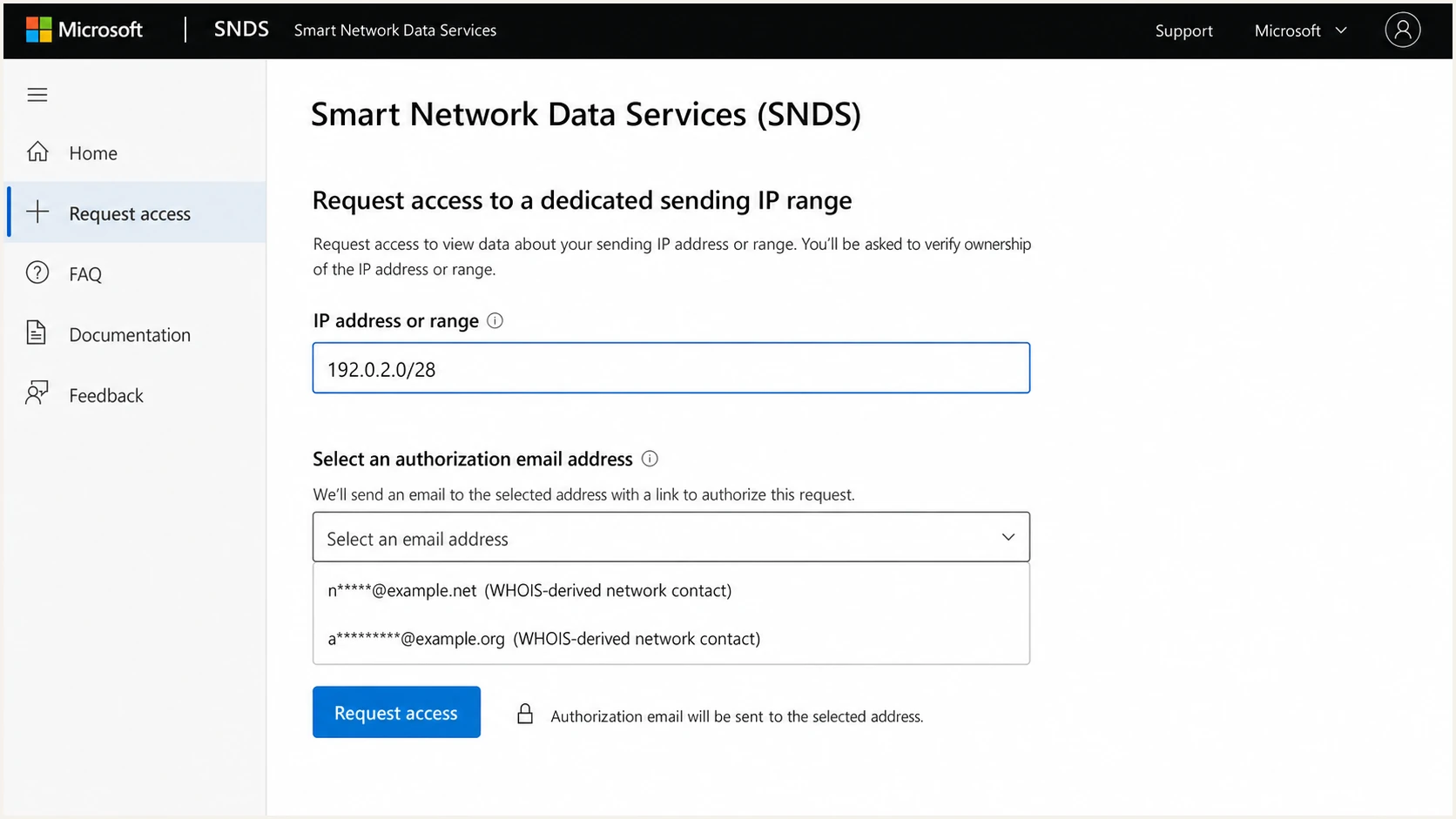This screenshot has height=819, width=1456.
Task: Choose n*****@example.net contact option
Action: pyautogui.click(x=671, y=590)
